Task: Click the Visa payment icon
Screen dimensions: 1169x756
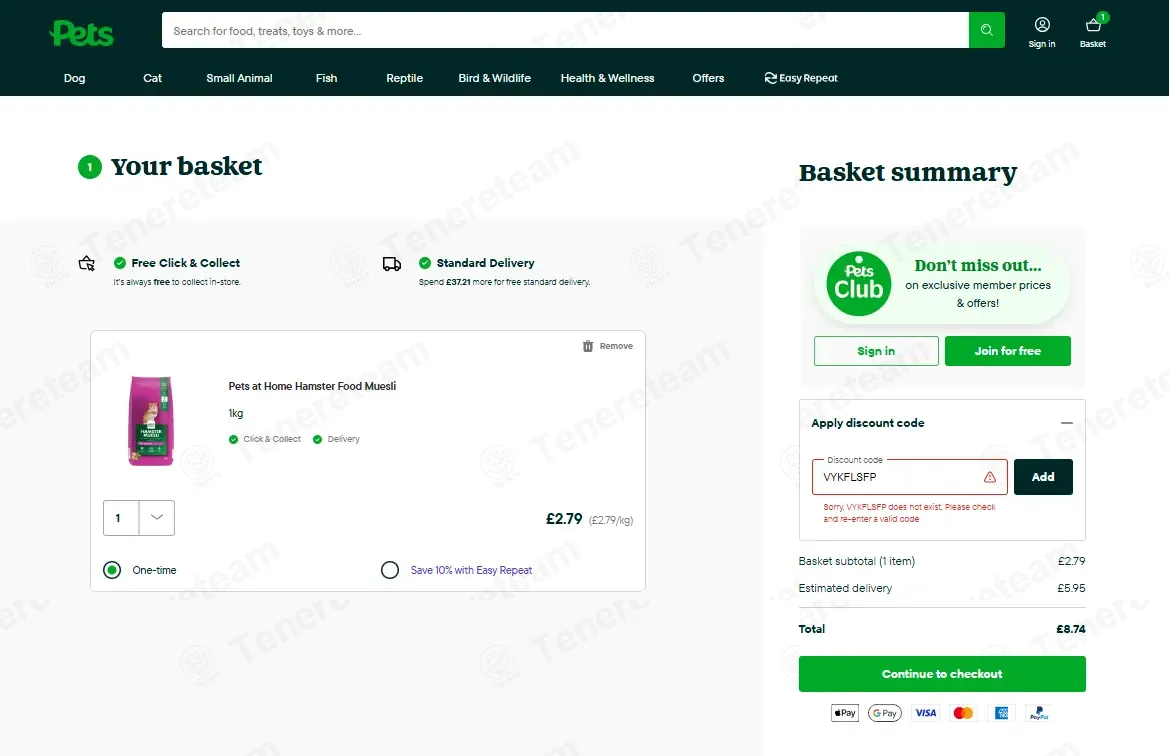Action: [925, 713]
